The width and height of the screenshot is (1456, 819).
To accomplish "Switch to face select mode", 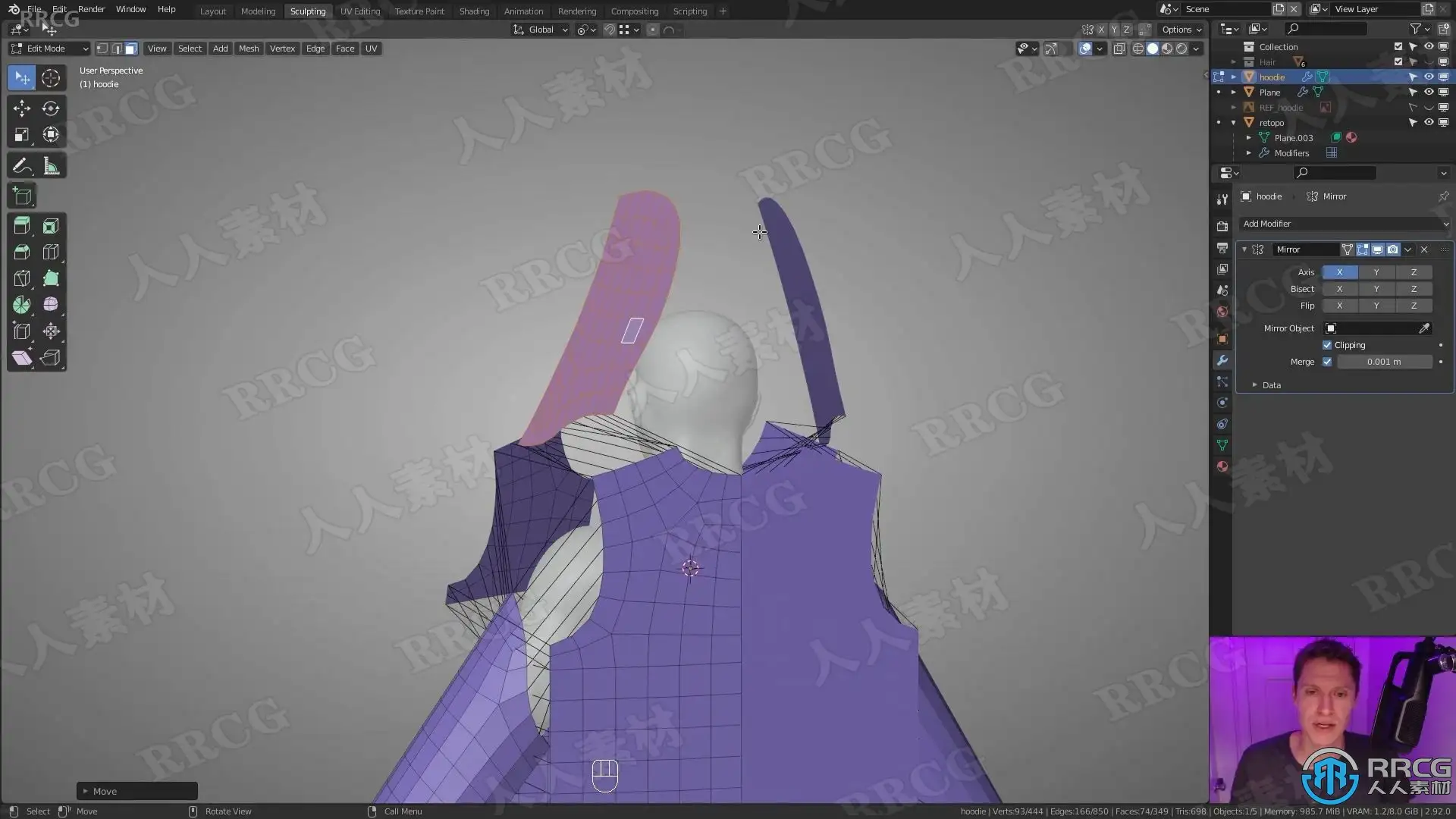I will click(130, 49).
